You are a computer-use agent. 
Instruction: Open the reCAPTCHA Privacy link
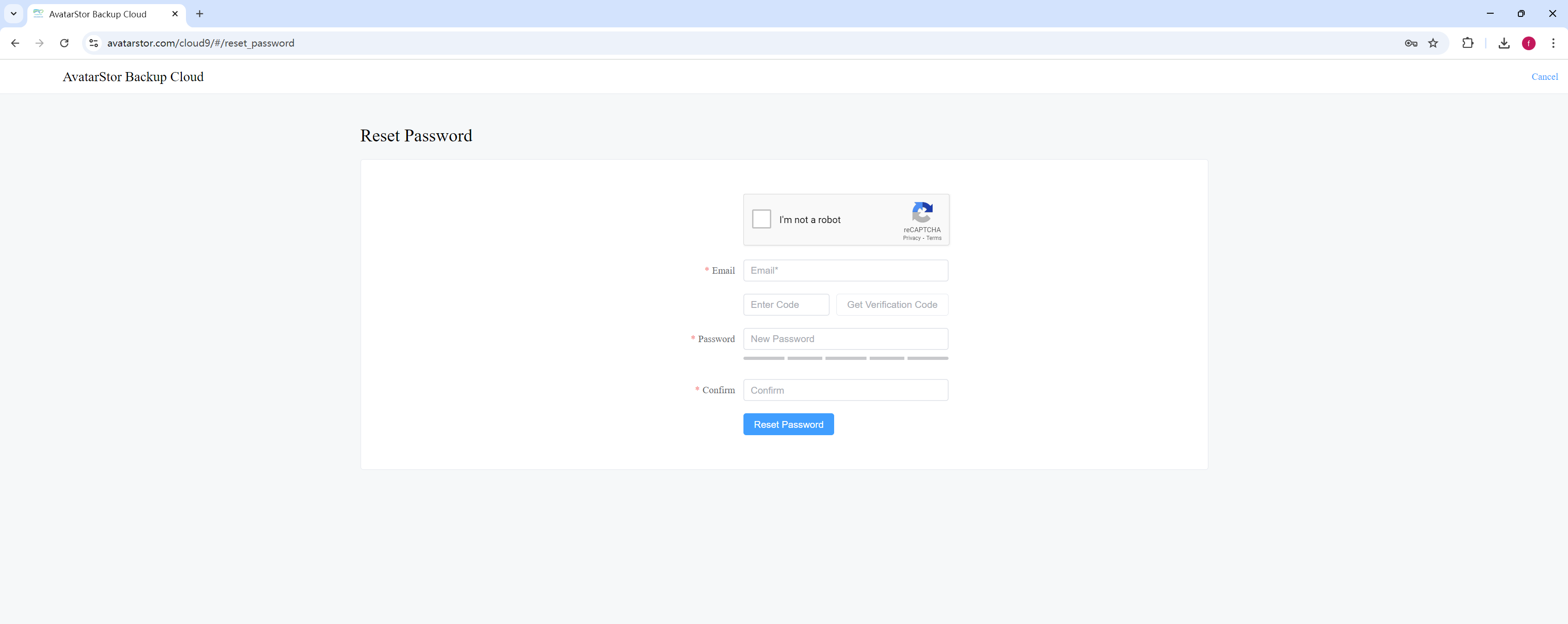tap(911, 238)
